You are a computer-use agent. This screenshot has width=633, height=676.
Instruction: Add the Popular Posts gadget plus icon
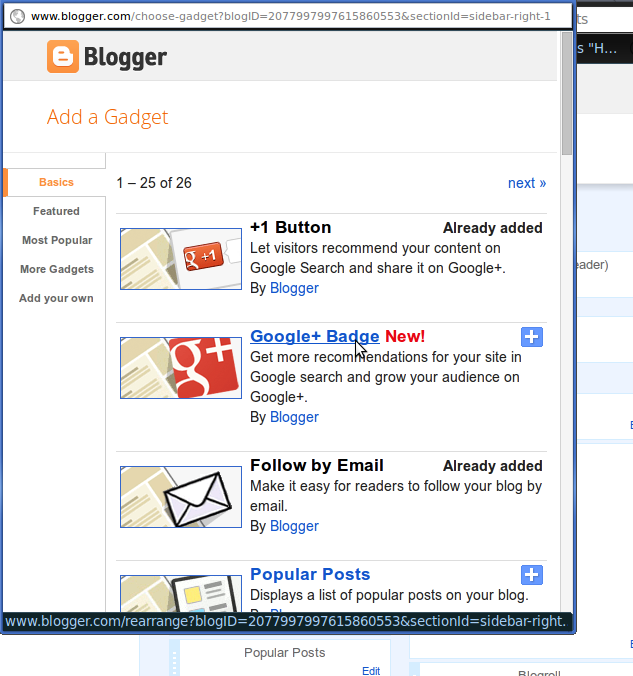tap(532, 575)
